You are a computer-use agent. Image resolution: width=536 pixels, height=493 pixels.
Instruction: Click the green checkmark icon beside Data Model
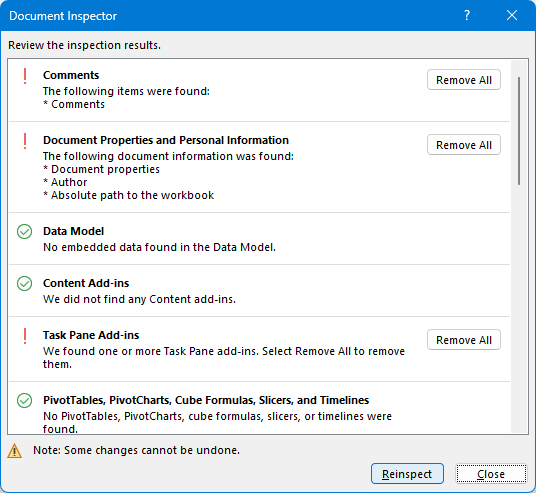[25, 231]
